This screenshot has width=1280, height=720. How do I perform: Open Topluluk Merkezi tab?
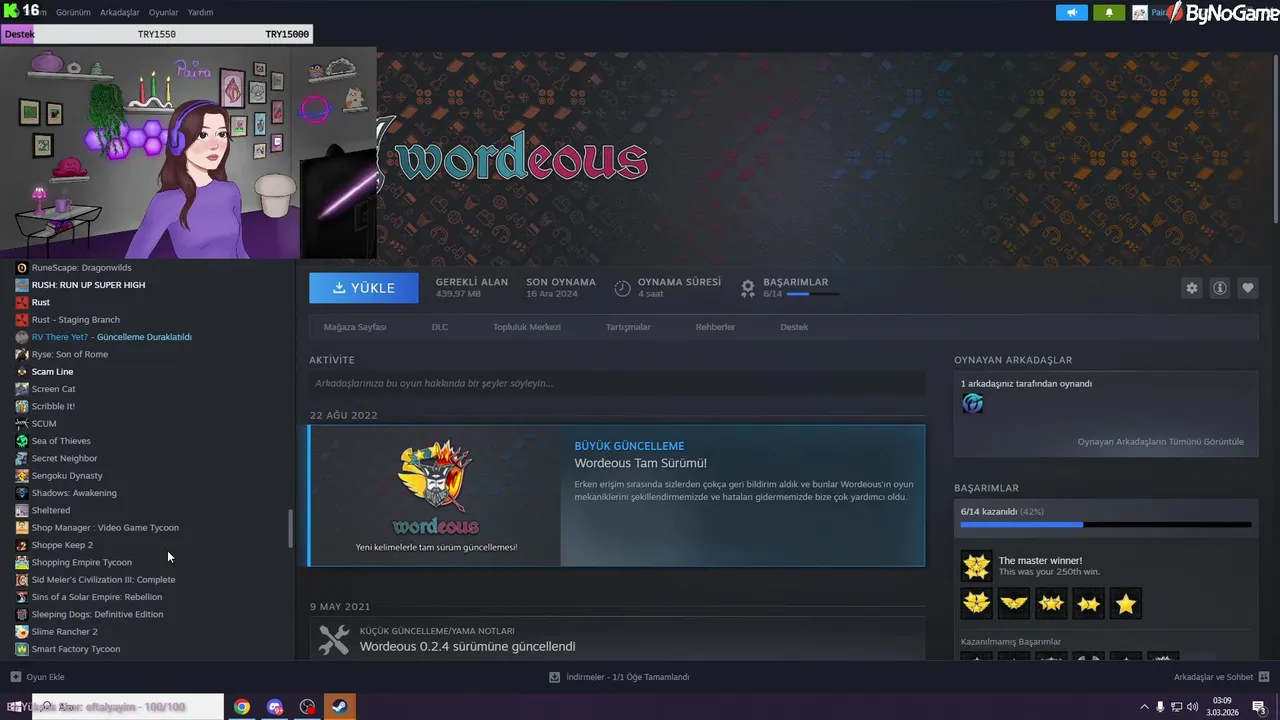[x=527, y=327]
